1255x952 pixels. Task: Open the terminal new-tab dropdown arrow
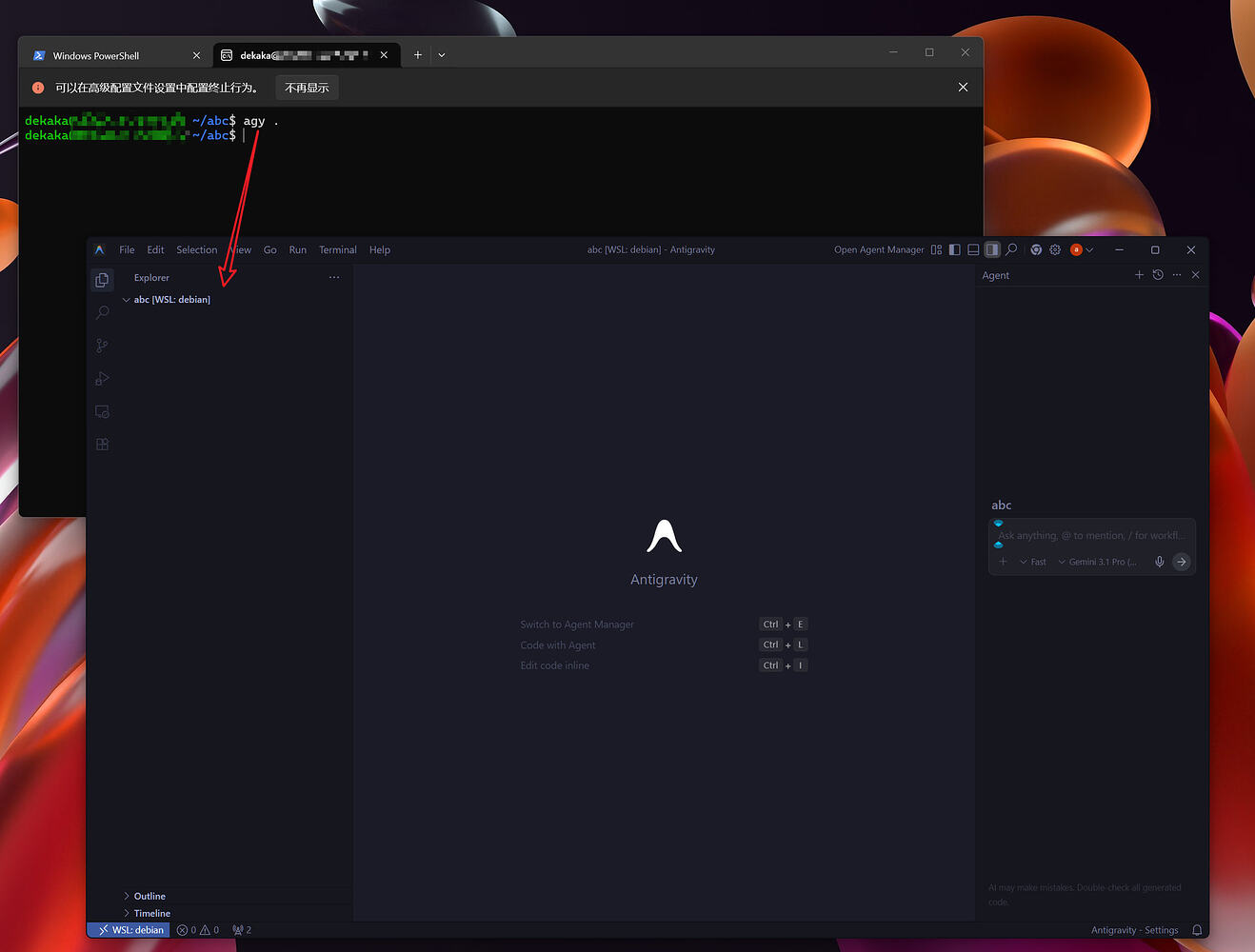point(442,55)
